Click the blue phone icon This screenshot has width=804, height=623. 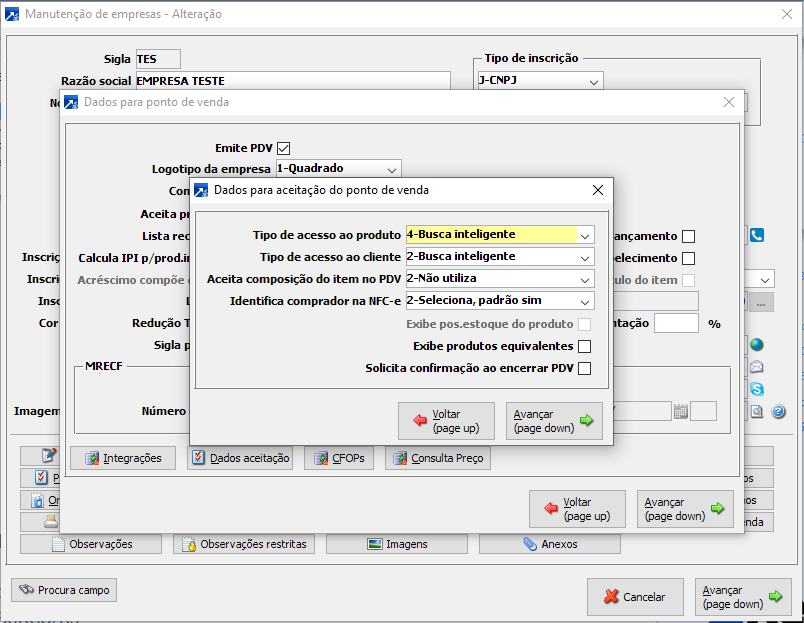[x=757, y=235]
